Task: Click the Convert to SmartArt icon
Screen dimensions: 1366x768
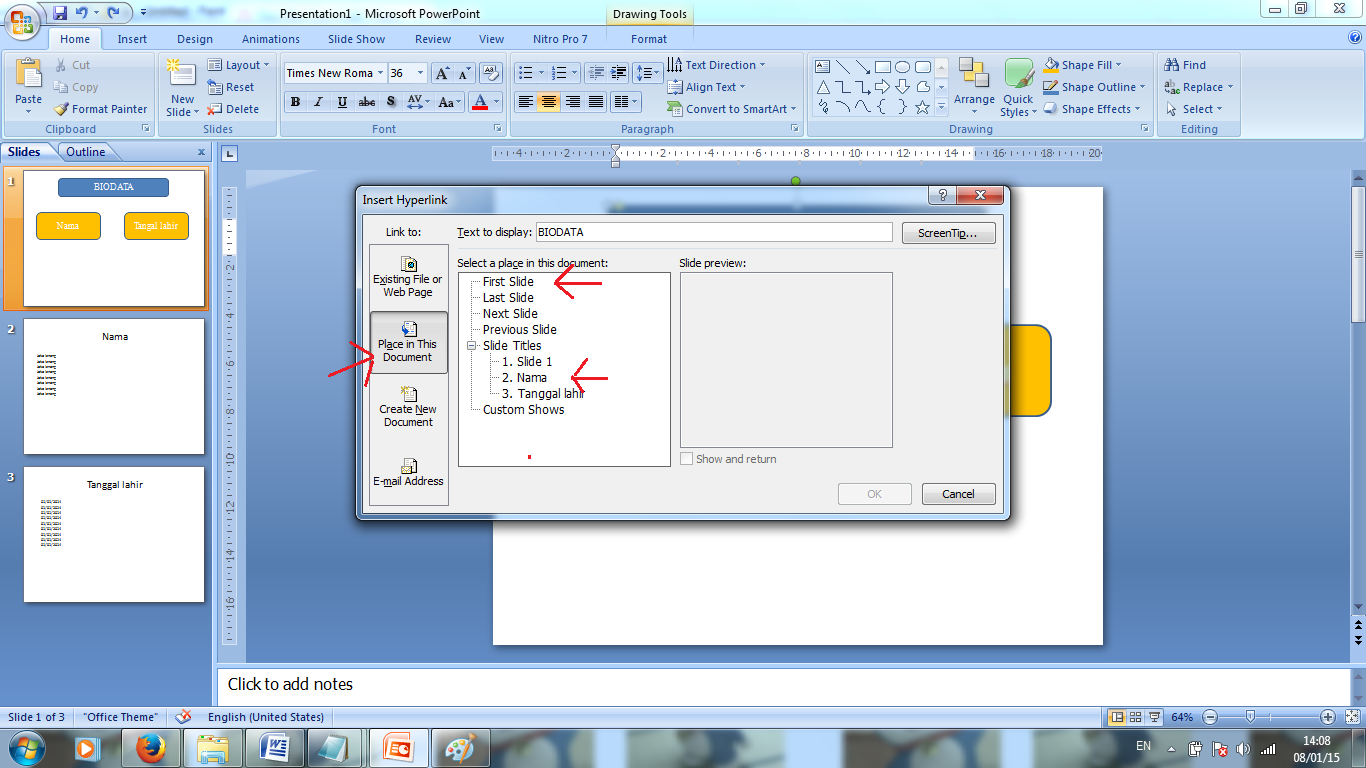Action: click(x=676, y=109)
